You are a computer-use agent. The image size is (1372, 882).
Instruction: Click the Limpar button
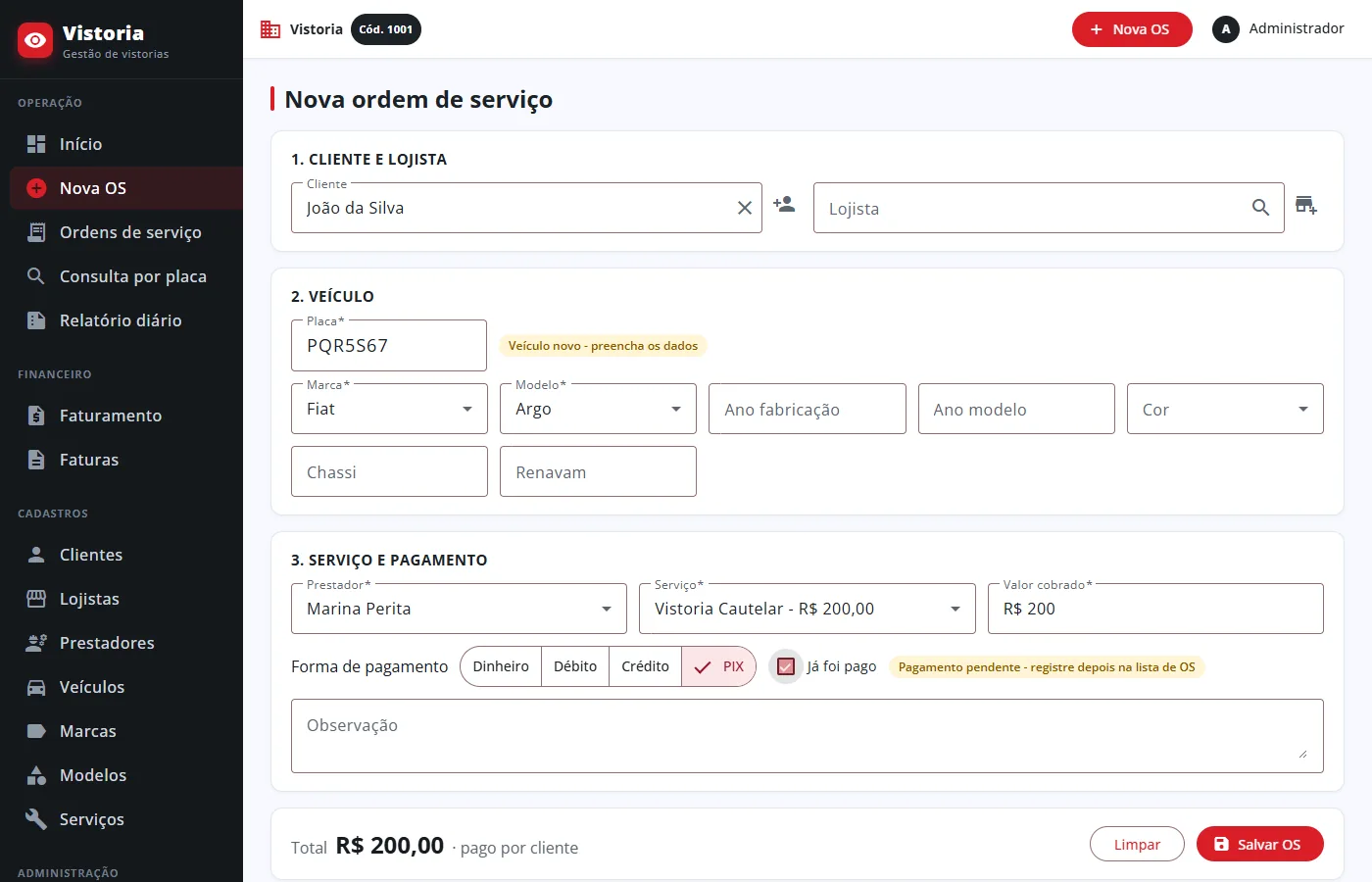point(1137,844)
